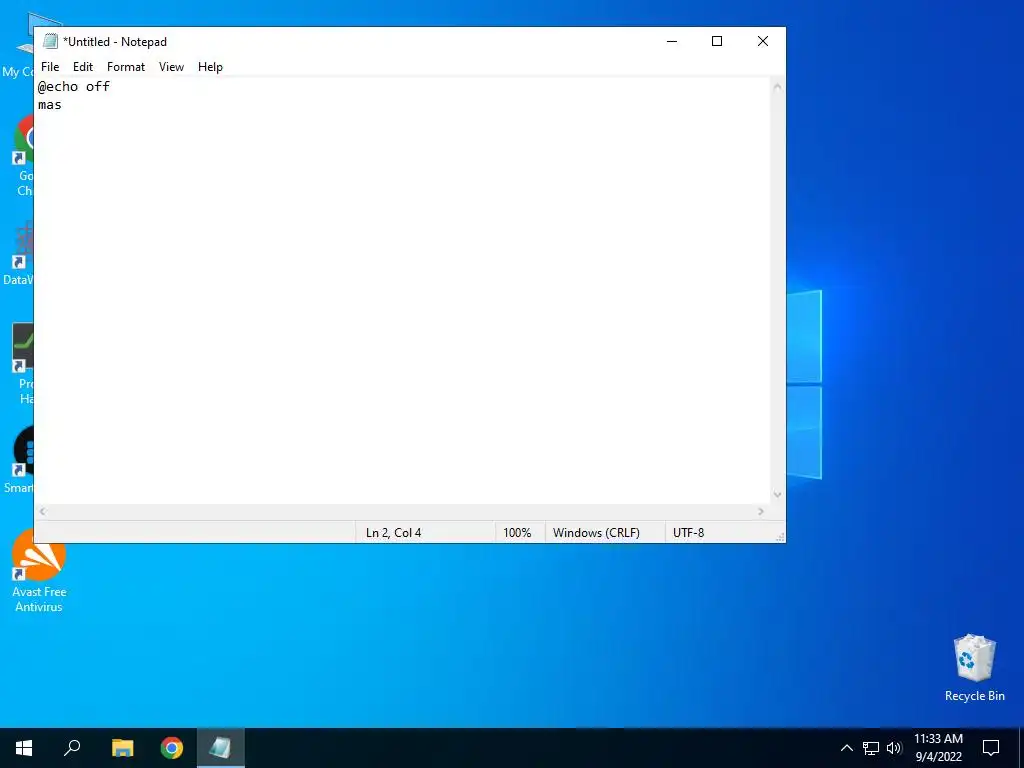Select the Notepad taskbar button
1024x768 pixels.
[221, 748]
